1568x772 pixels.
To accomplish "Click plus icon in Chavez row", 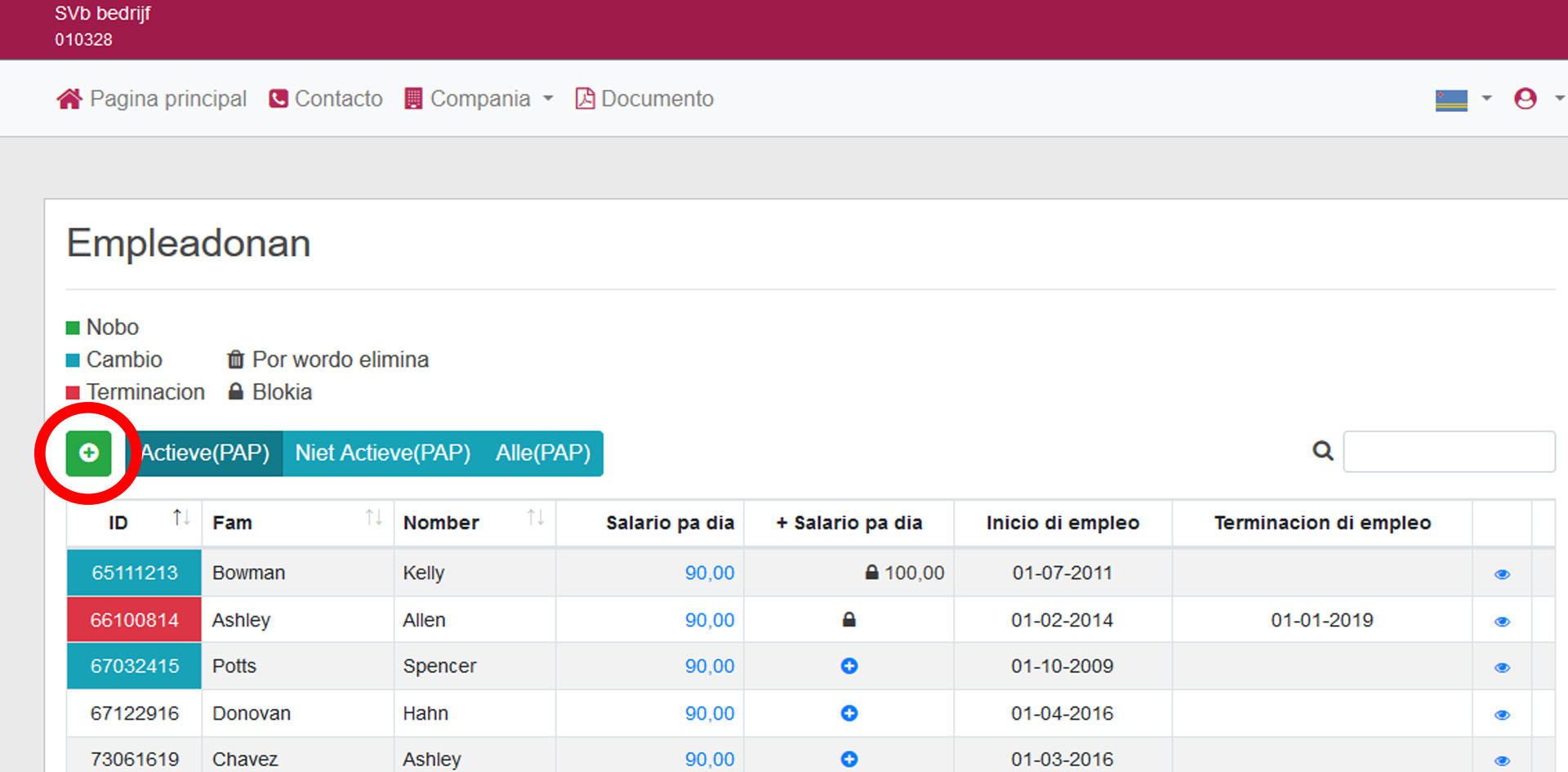I will click(x=849, y=759).
